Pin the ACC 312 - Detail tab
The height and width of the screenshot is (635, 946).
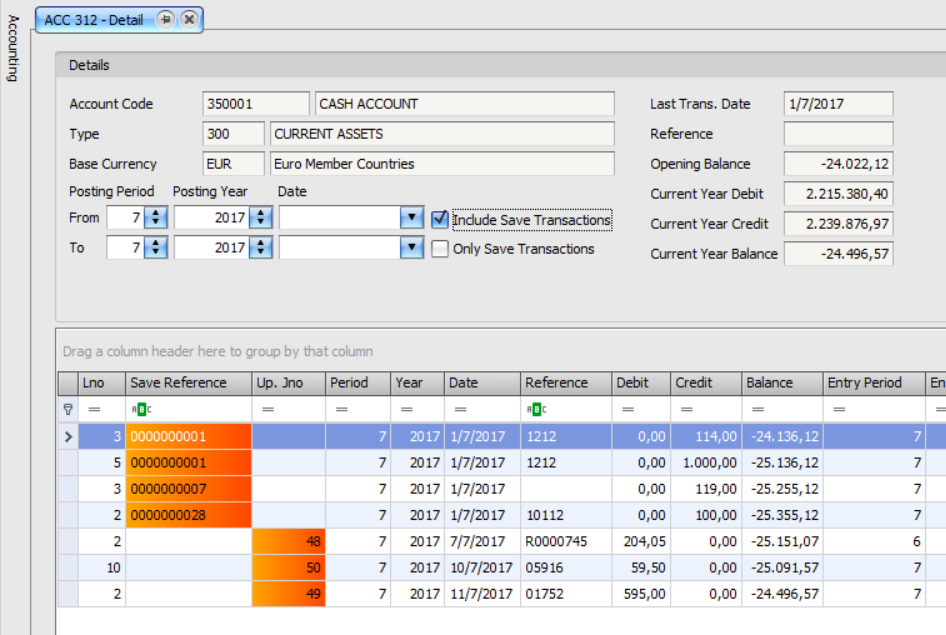(x=167, y=18)
